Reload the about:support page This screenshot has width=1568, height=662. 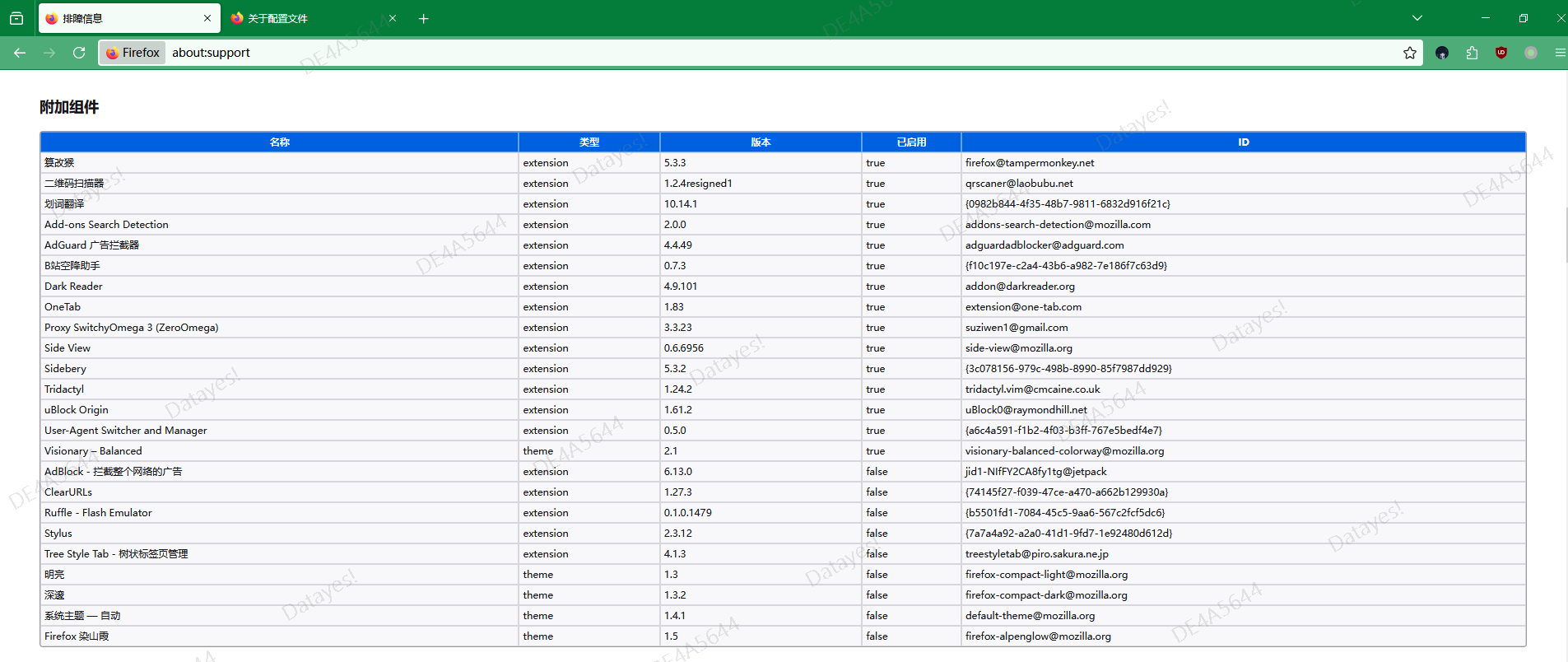[x=79, y=53]
